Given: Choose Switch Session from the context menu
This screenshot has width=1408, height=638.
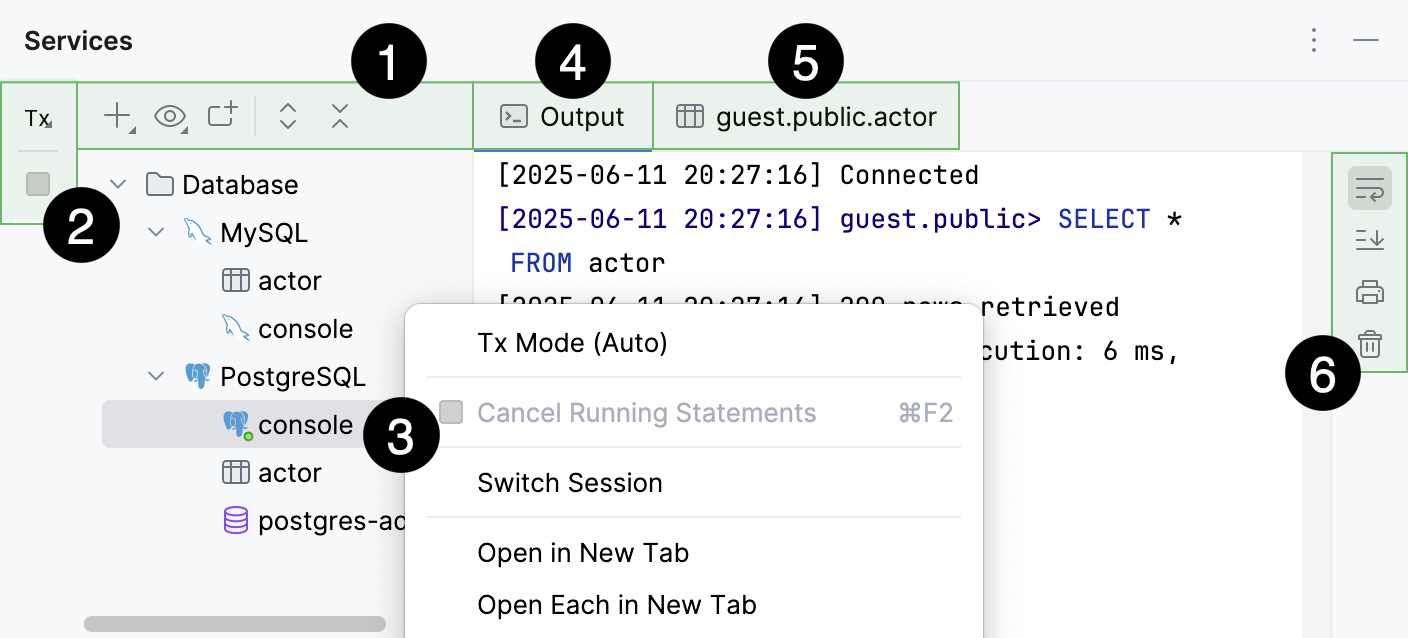Looking at the screenshot, I should [570, 483].
